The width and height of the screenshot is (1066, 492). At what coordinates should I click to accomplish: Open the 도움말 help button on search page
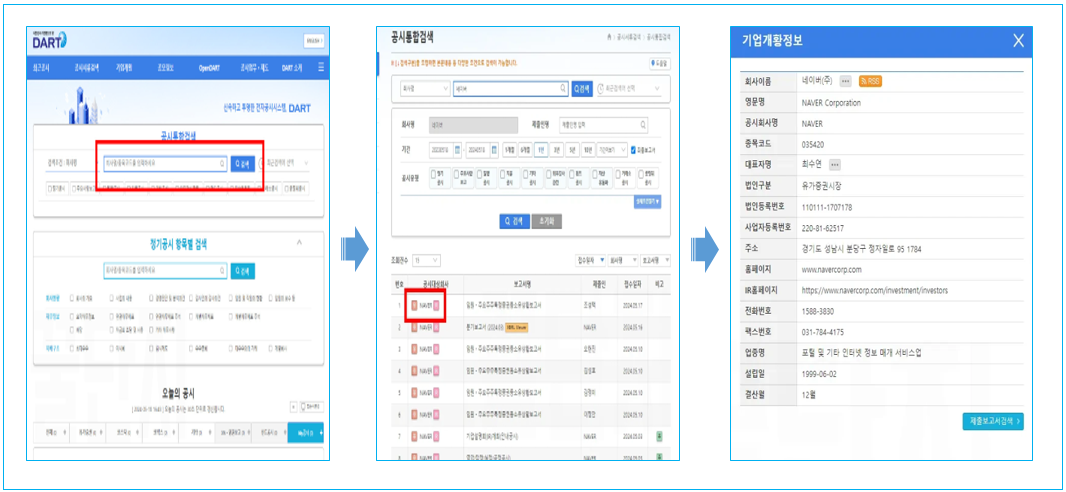(x=659, y=63)
